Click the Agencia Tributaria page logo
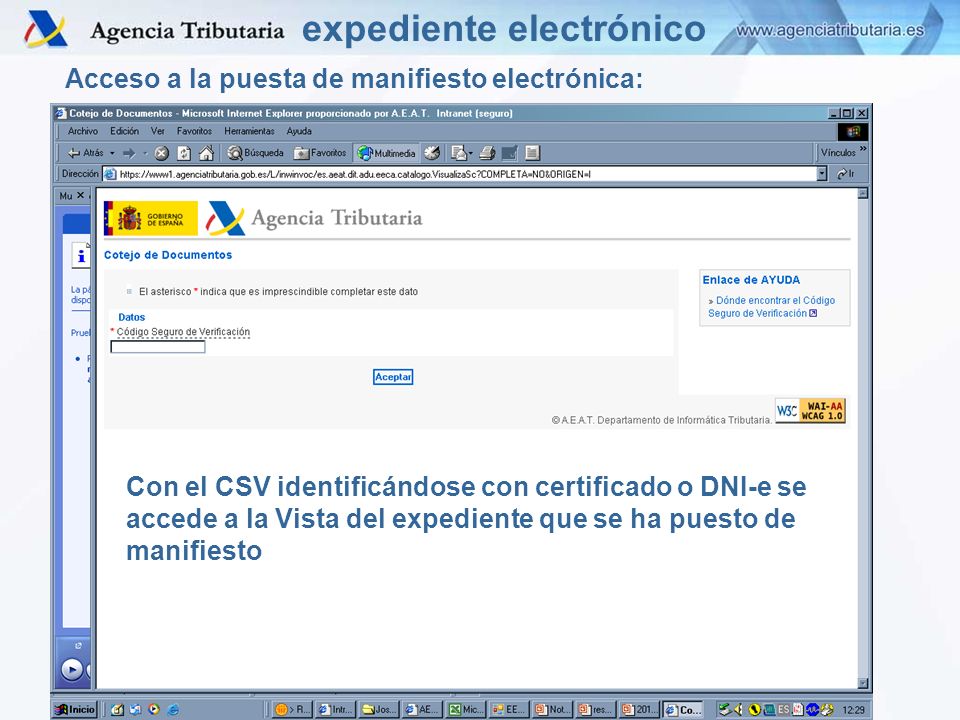The image size is (960, 720). (314, 219)
